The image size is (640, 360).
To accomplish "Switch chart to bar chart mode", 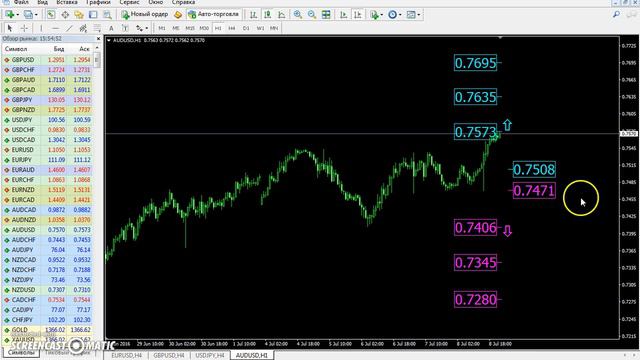I will [x=253, y=15].
